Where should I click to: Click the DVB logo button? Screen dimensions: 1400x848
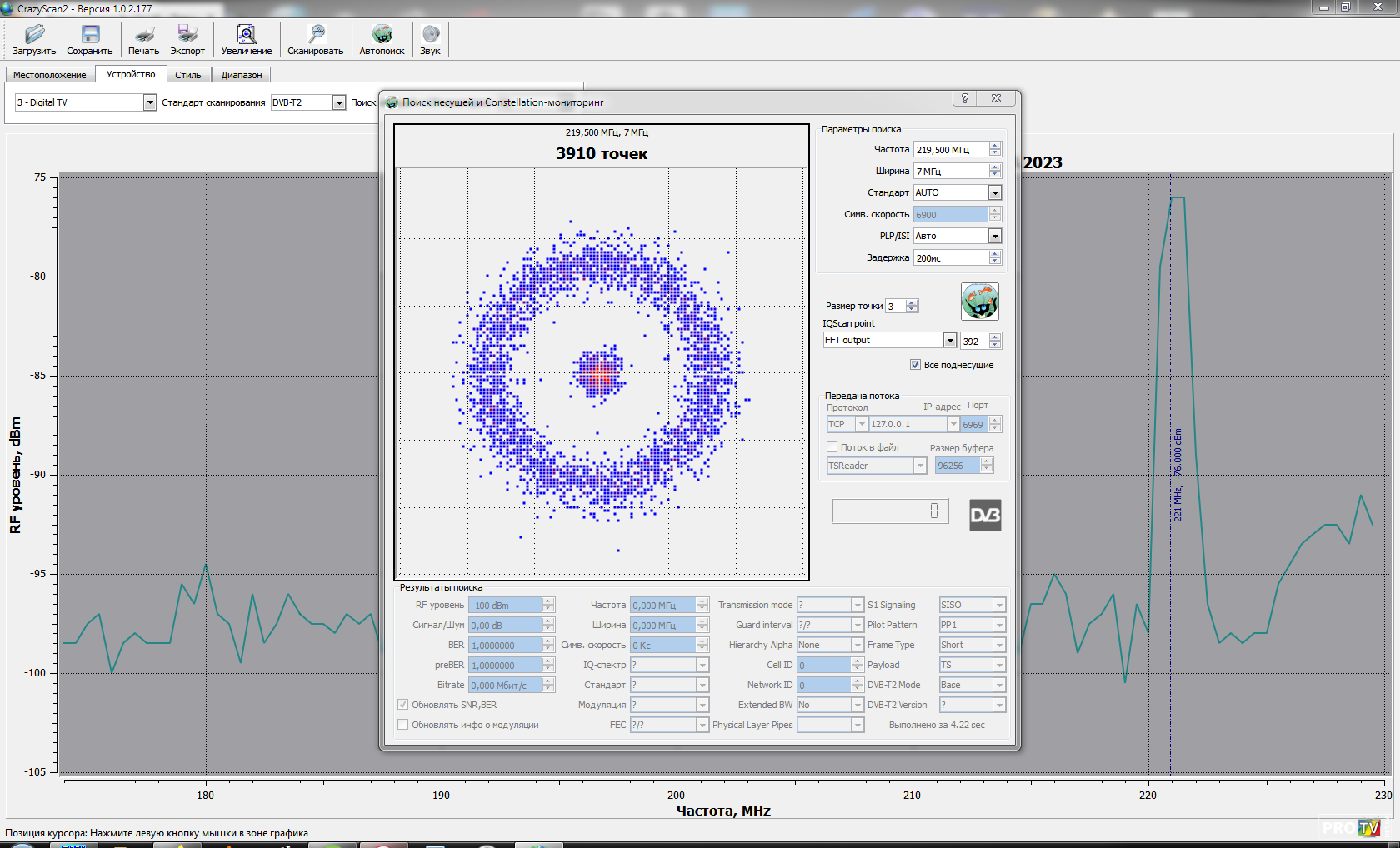985,516
